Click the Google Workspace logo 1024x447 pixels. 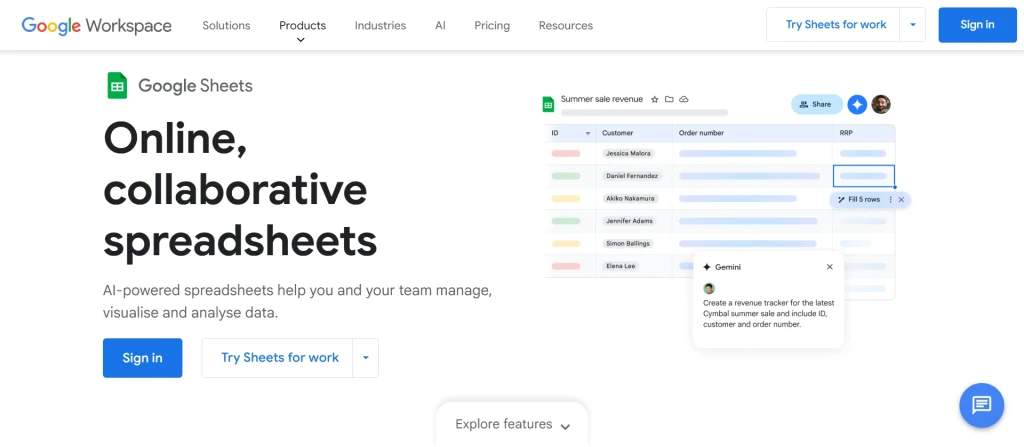pyautogui.click(x=97, y=25)
